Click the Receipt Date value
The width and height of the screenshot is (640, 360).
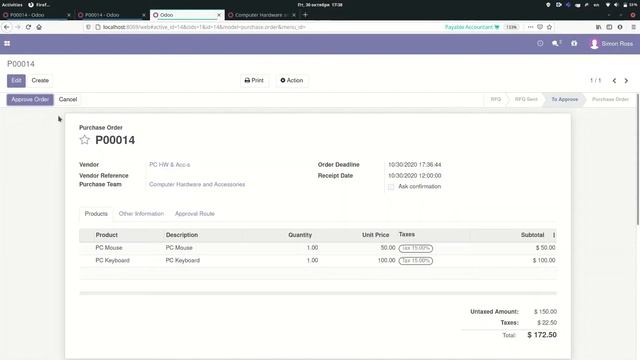tap(414, 176)
